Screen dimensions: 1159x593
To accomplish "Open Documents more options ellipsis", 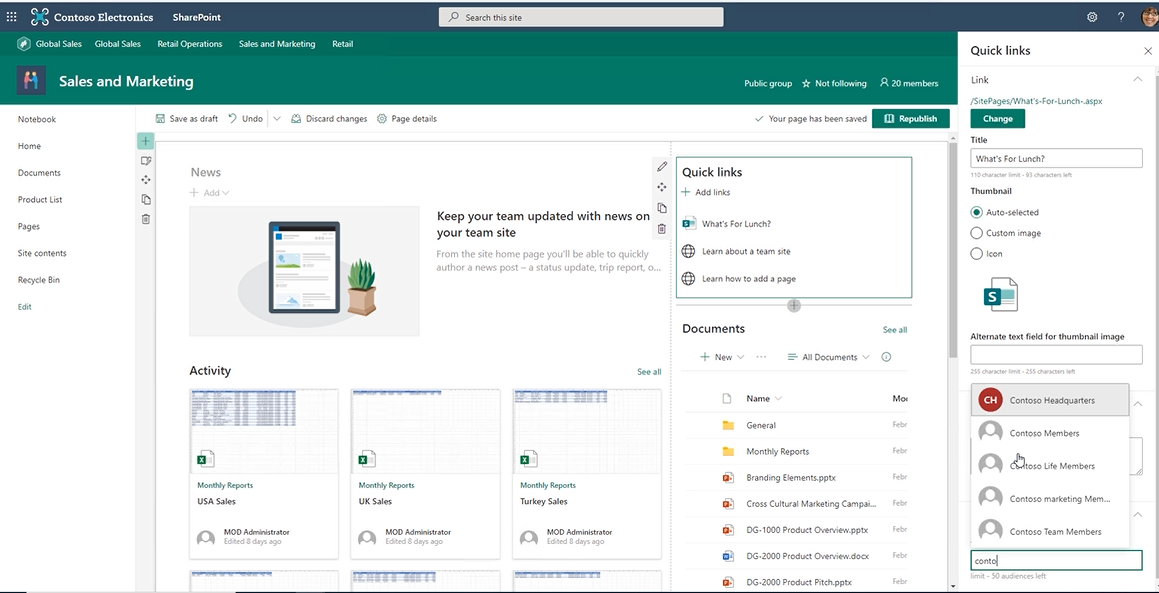I will (761, 356).
